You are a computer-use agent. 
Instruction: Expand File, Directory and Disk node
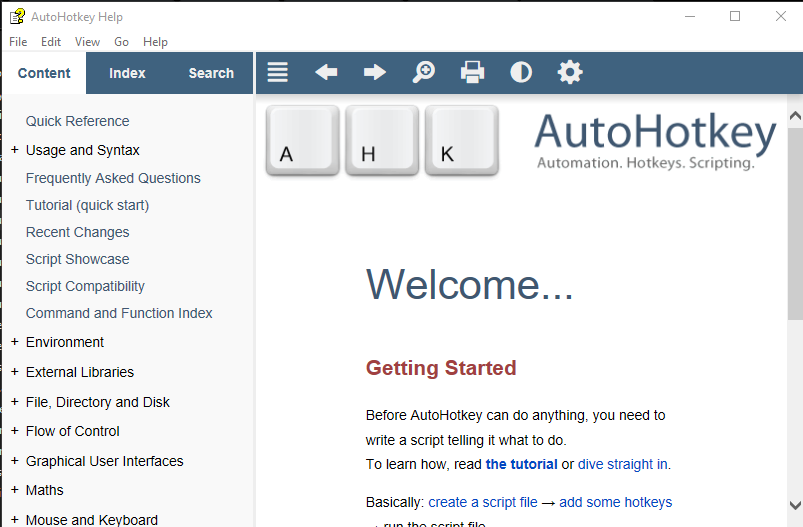(14, 402)
